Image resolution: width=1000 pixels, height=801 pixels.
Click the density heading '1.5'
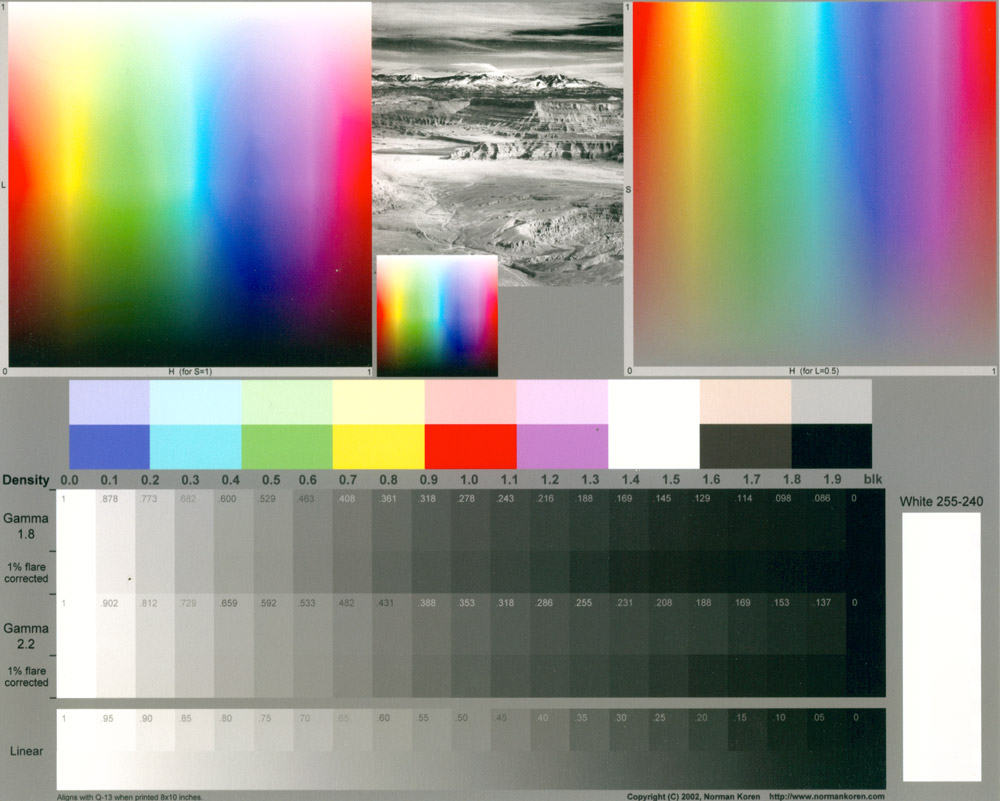tap(671, 480)
